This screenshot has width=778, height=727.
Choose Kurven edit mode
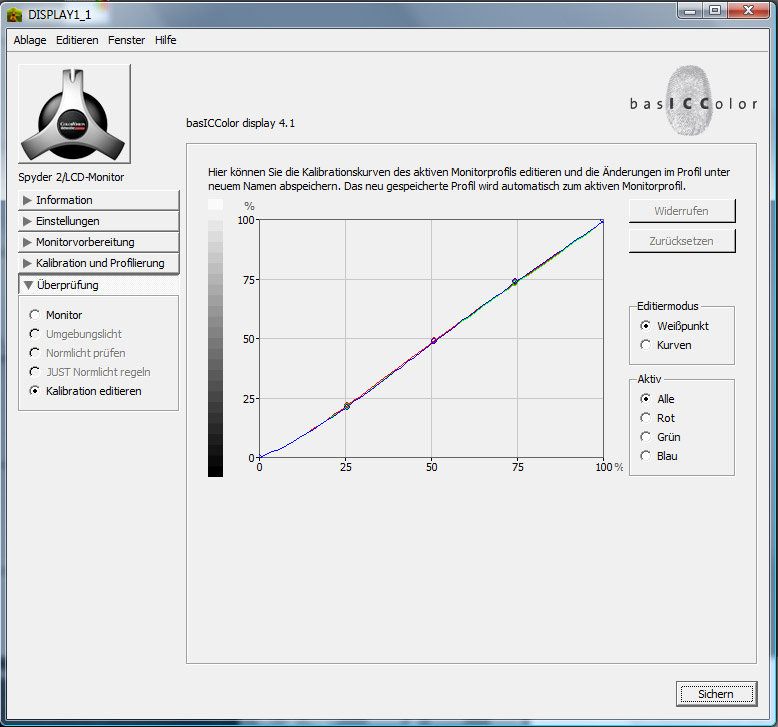[x=645, y=345]
